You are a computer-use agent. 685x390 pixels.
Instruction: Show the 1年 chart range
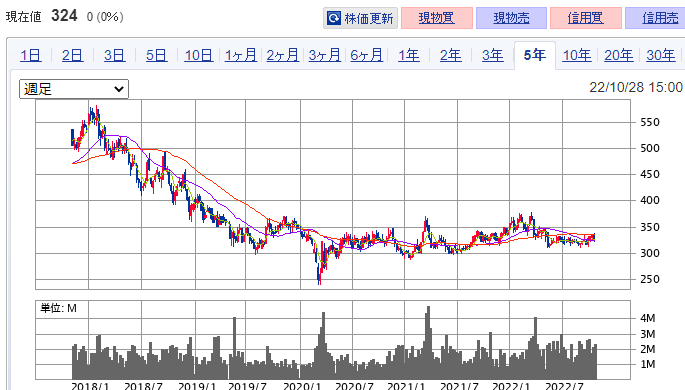click(408, 55)
